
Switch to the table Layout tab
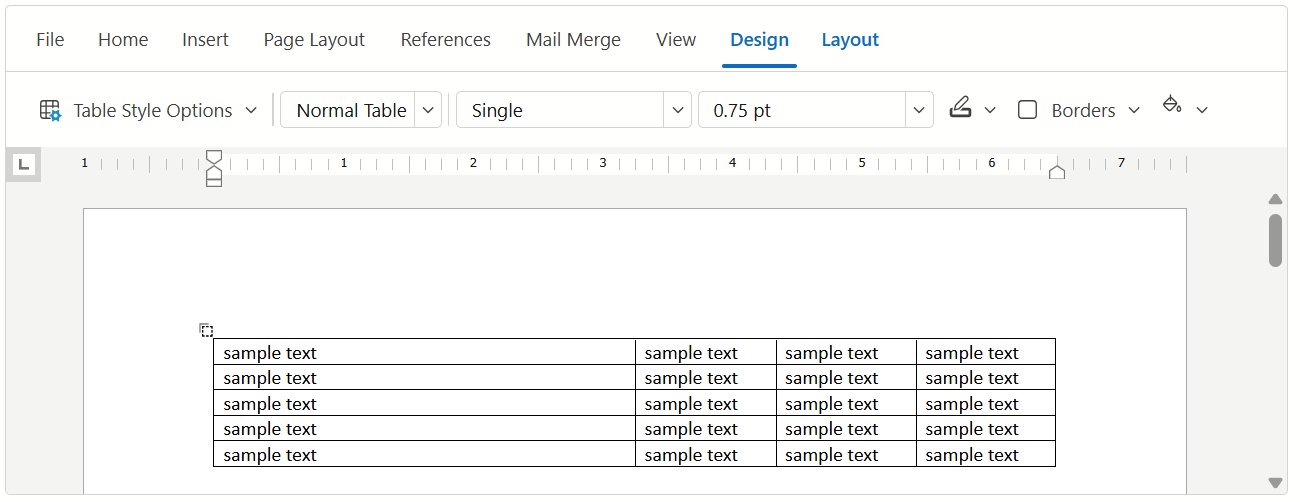850,40
